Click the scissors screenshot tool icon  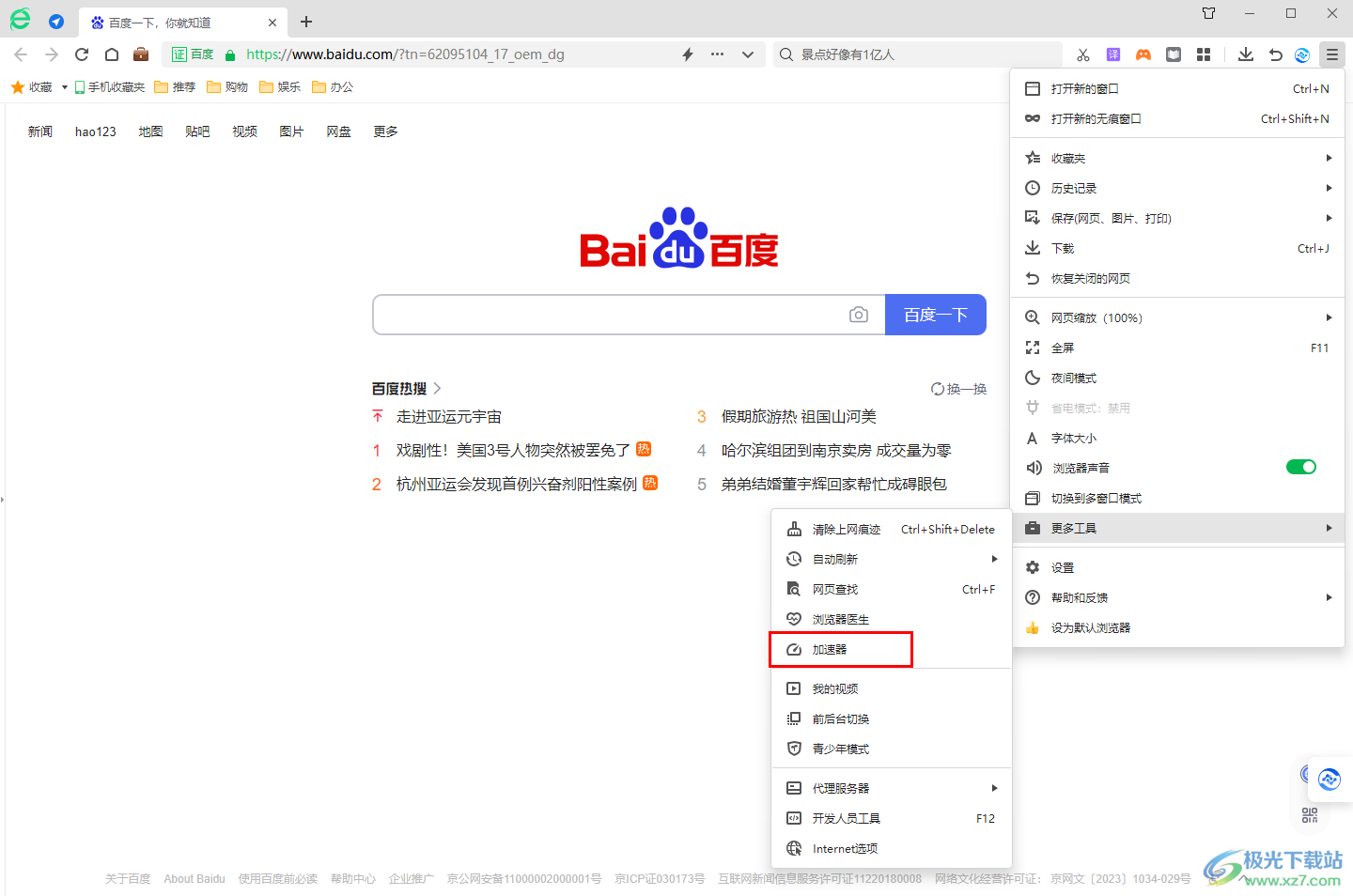point(1083,54)
